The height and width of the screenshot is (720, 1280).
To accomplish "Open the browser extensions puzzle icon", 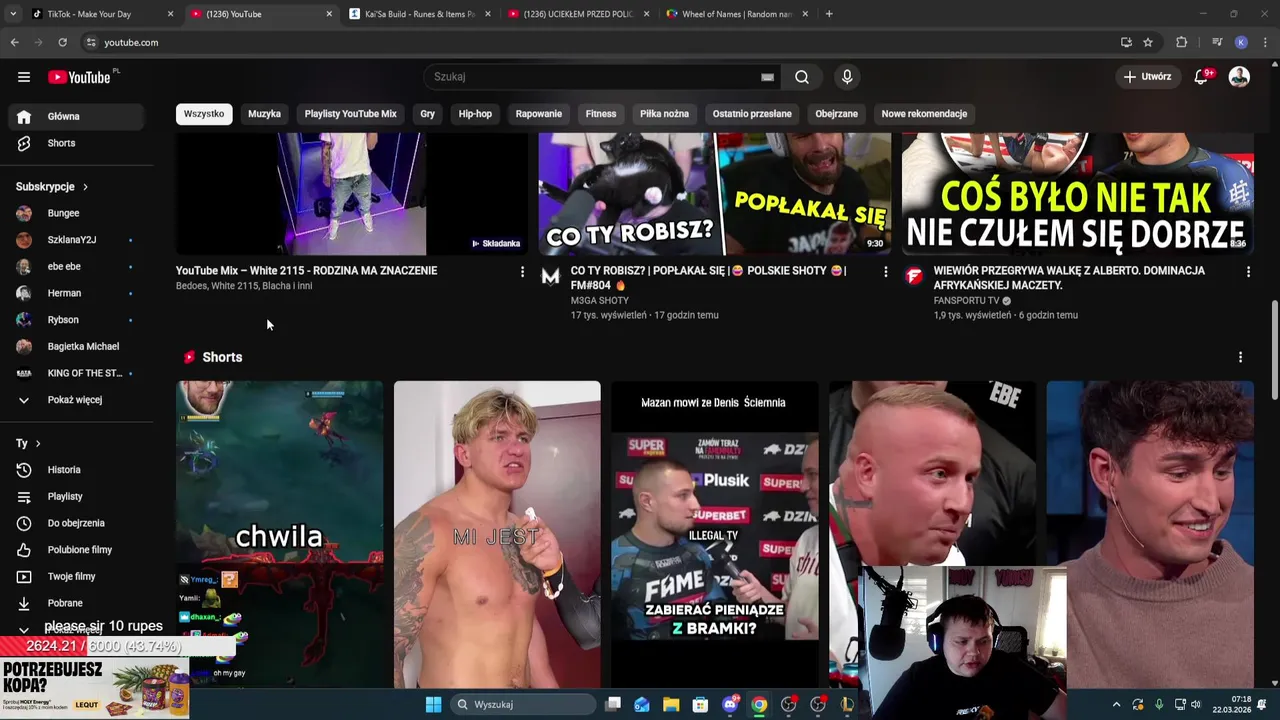I will tap(1181, 42).
